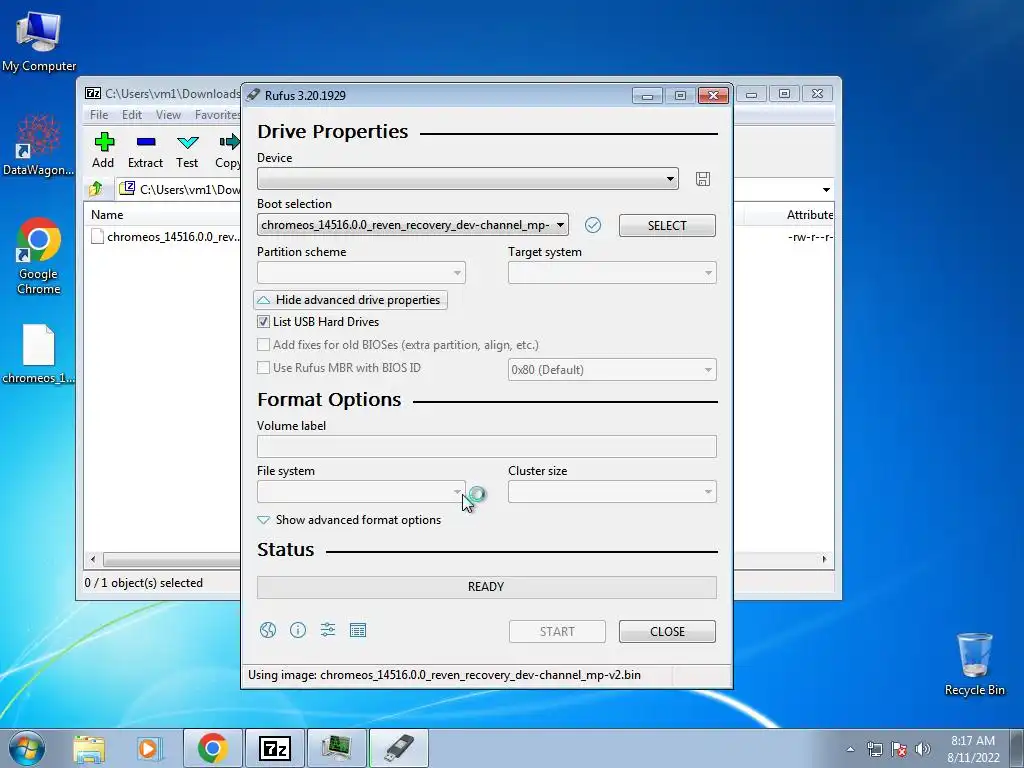Minimize the Rufus window
This screenshot has width=1024, height=768.
click(x=647, y=95)
